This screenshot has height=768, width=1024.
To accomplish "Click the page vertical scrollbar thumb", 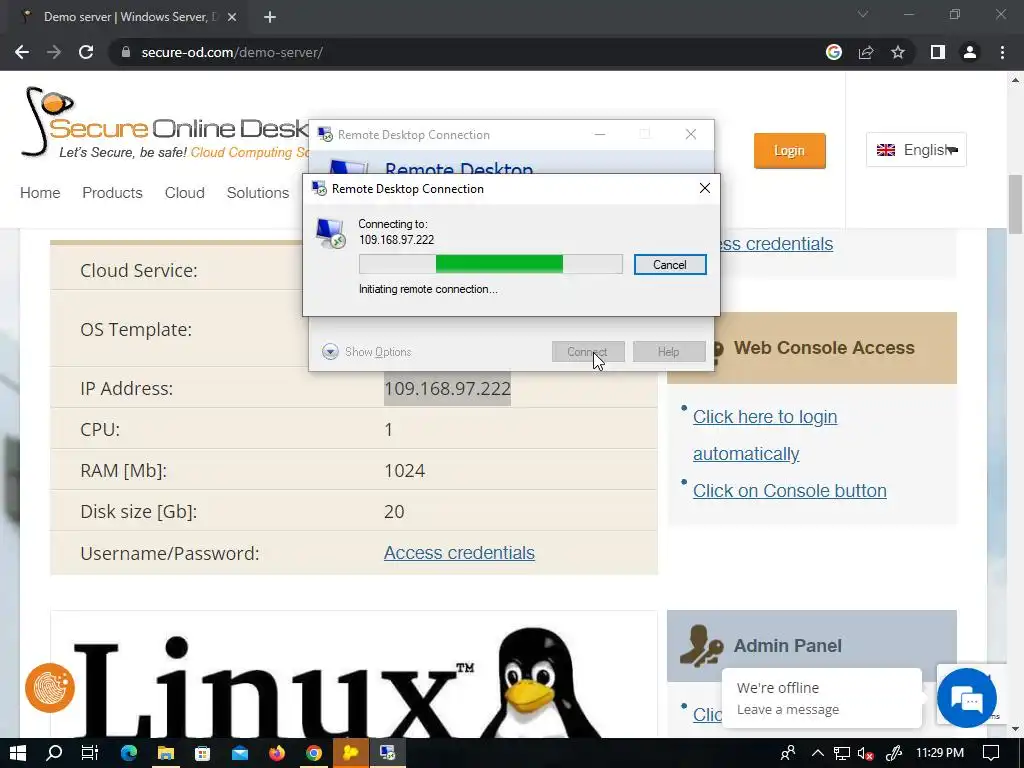I will [1015, 204].
